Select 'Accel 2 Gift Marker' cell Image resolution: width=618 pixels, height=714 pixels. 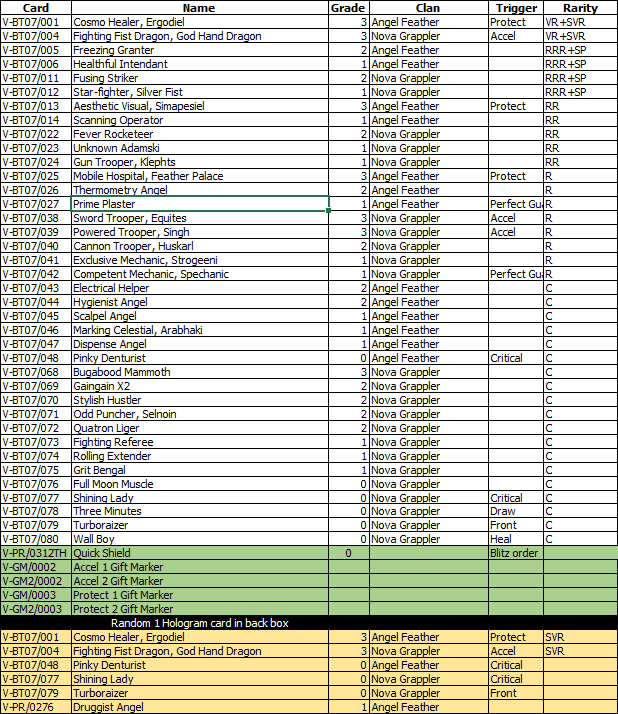(x=200, y=581)
